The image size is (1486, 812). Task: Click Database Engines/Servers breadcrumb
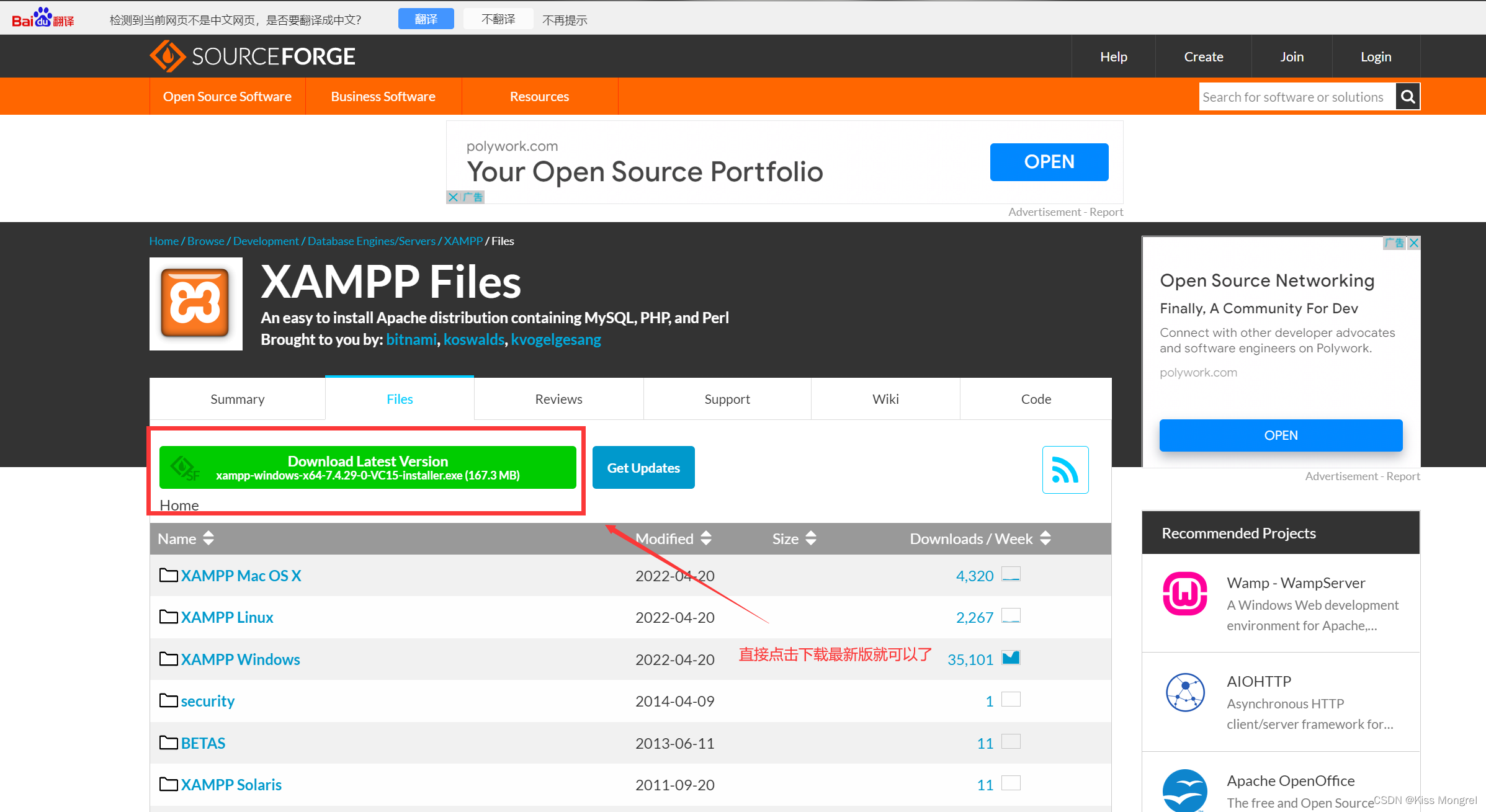(x=372, y=241)
